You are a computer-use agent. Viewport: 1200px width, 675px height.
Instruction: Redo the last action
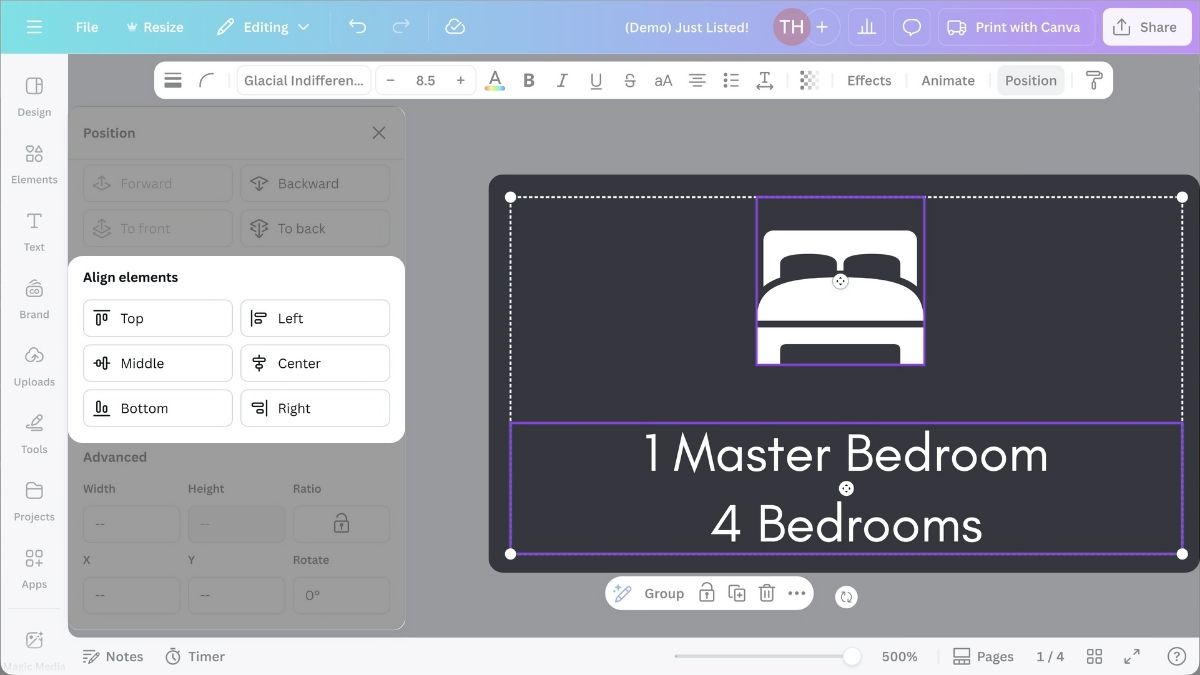tap(401, 27)
